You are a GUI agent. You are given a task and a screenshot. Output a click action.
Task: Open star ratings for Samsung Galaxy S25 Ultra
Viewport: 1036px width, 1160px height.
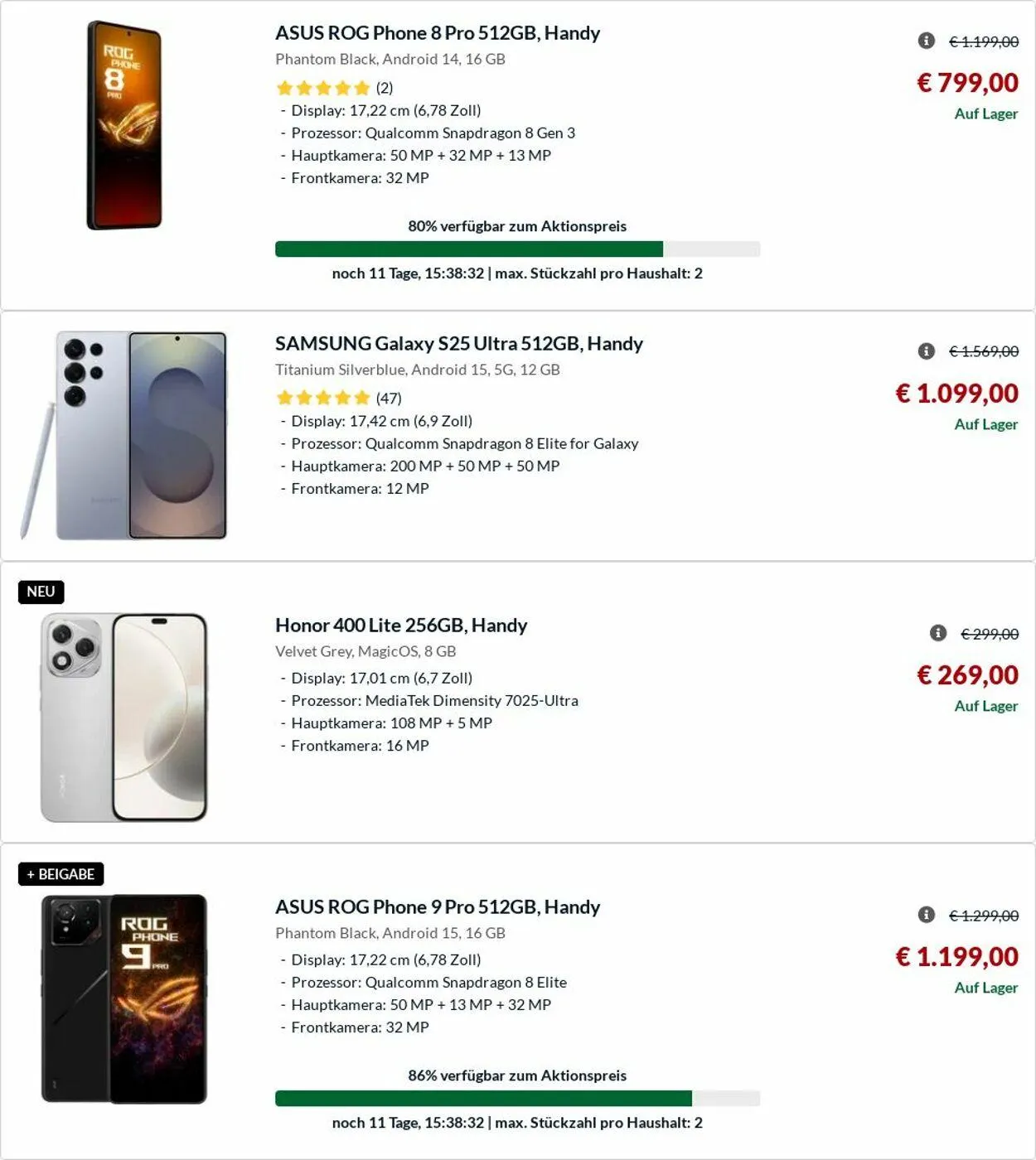[x=323, y=399]
